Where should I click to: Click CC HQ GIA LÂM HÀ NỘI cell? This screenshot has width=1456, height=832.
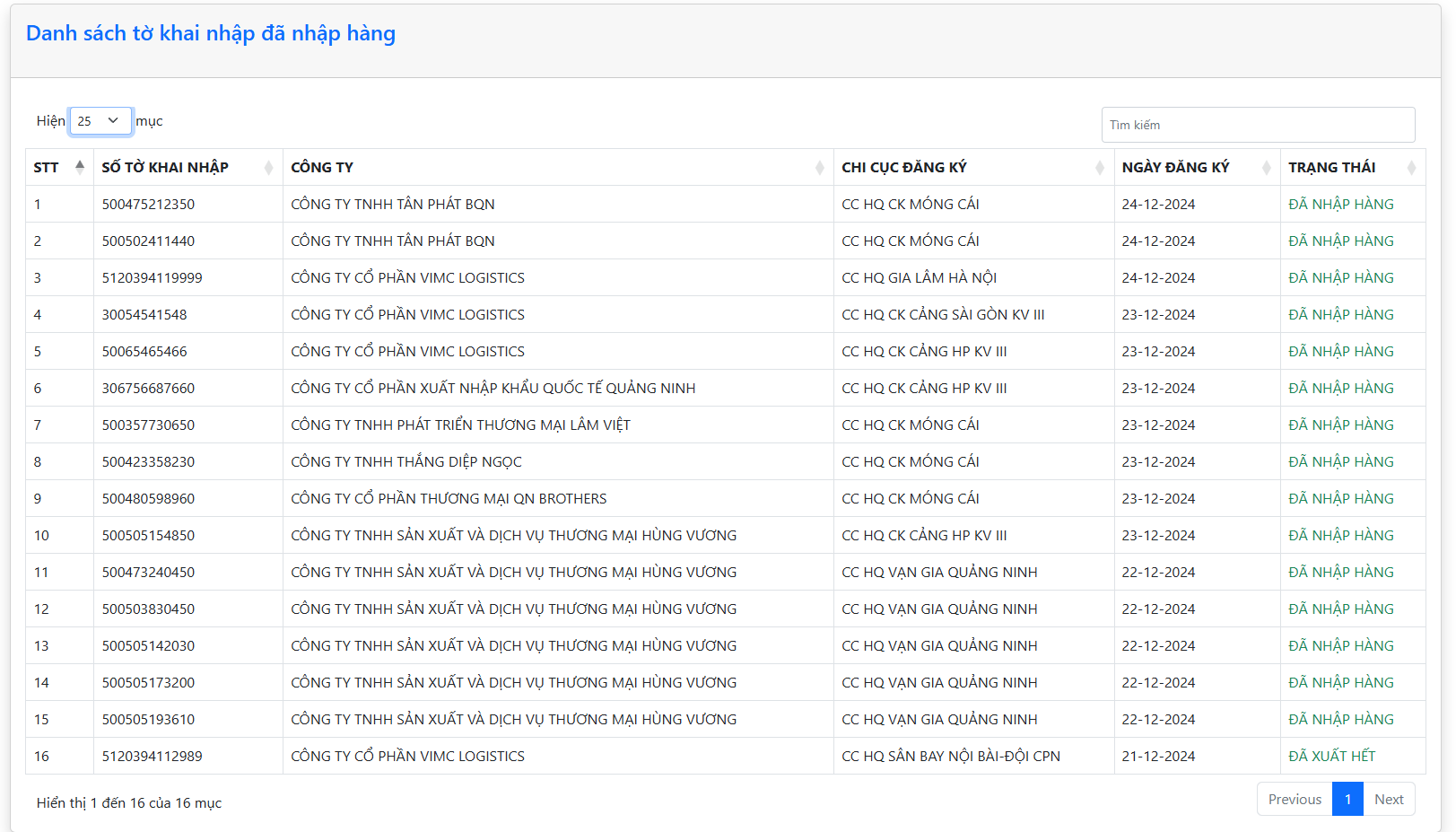(x=919, y=278)
